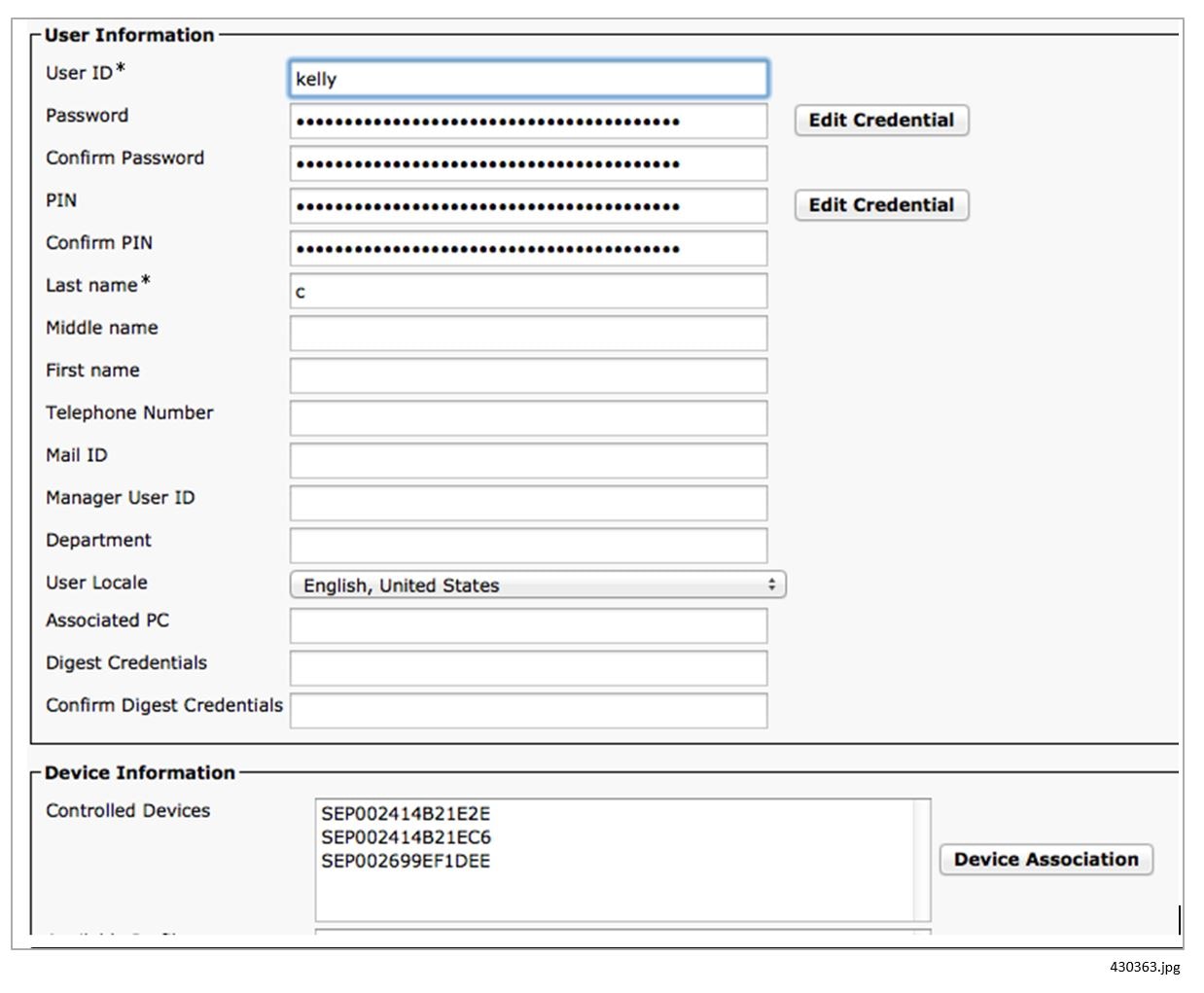Click the Telephone Number field
Image resolution: width=1204 pixels, height=993 pixels.
pyautogui.click(x=528, y=417)
